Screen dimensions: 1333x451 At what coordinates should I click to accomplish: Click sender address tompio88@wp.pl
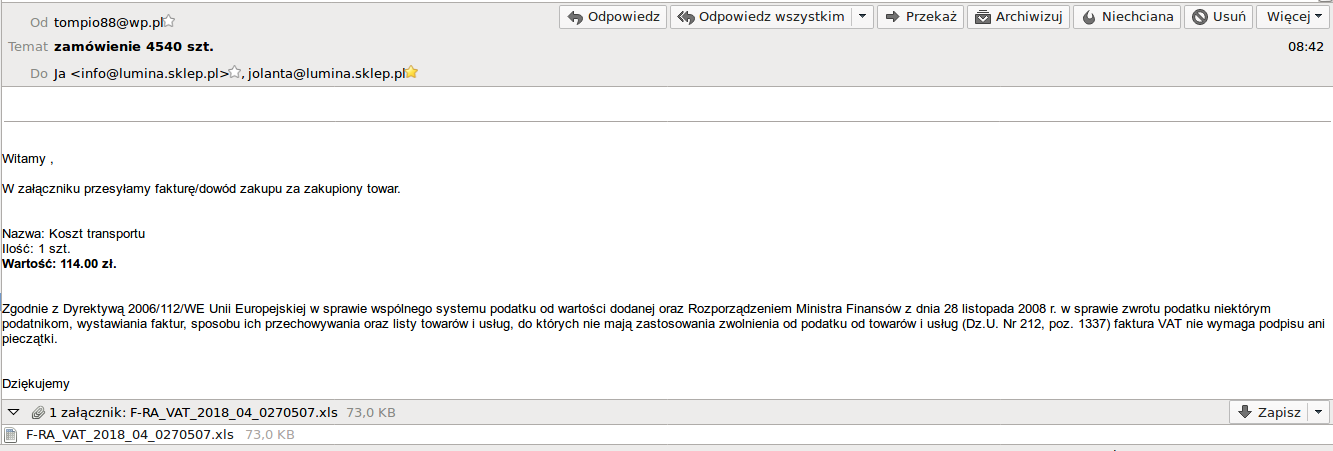108,21
